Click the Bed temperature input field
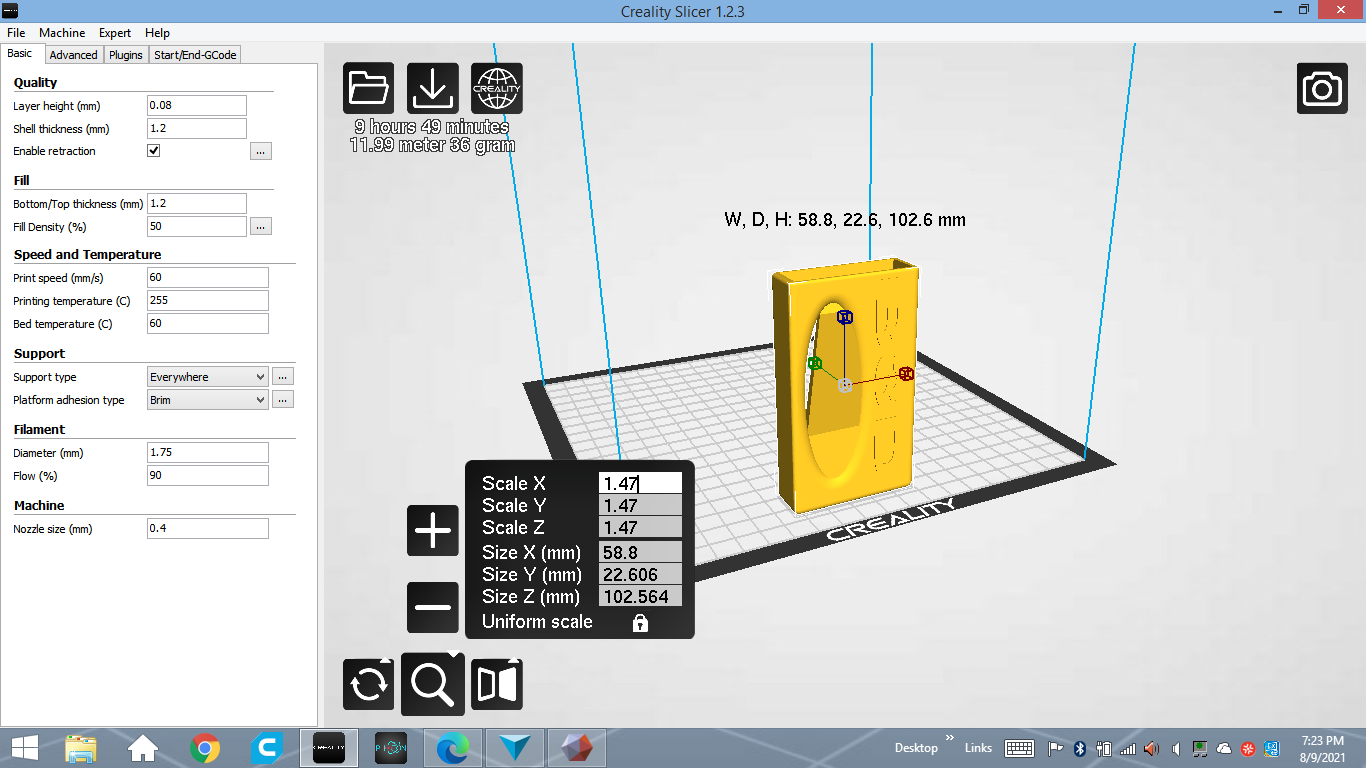 click(x=208, y=323)
